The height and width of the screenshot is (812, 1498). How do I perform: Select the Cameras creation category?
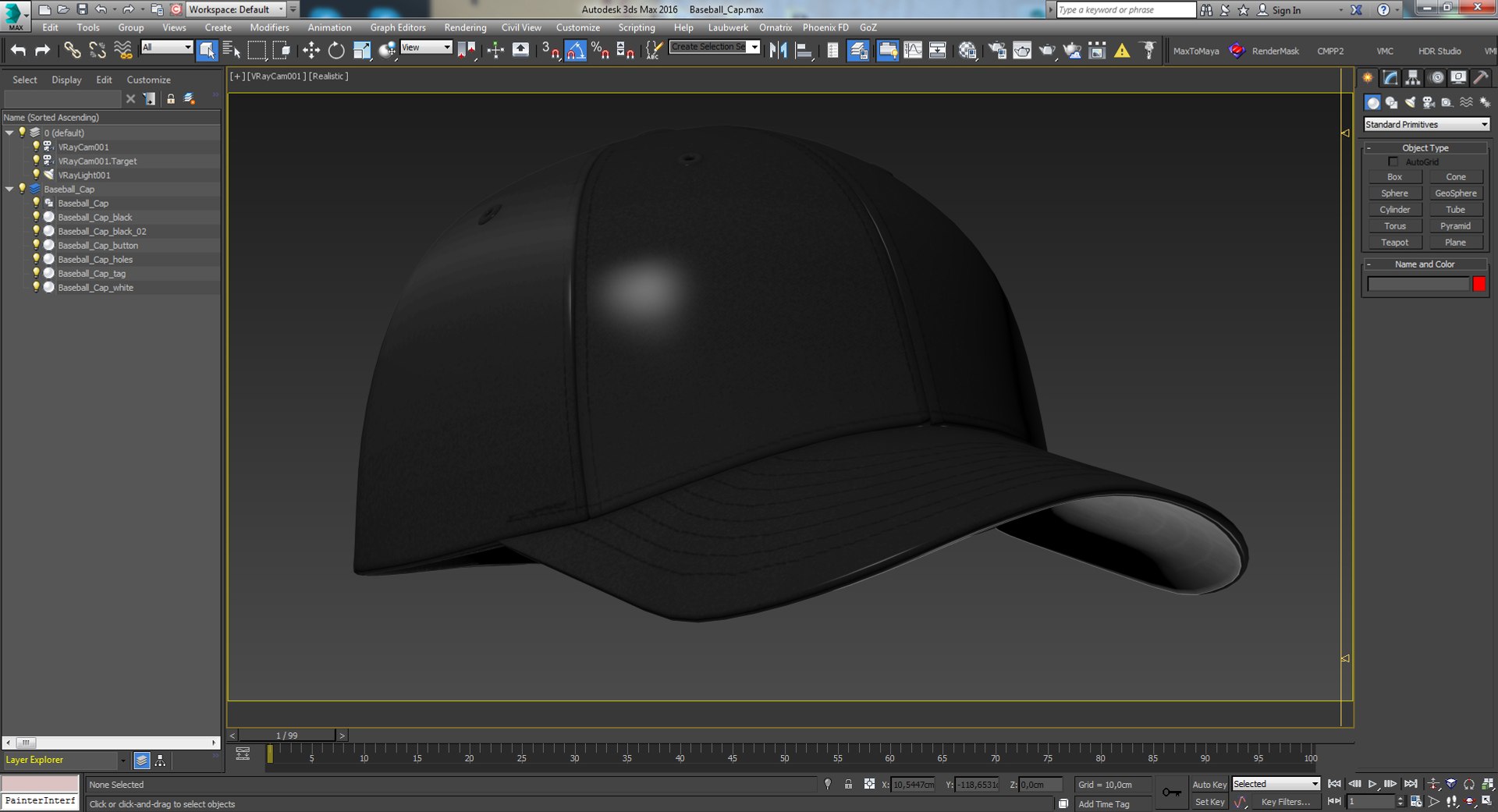click(x=1429, y=102)
